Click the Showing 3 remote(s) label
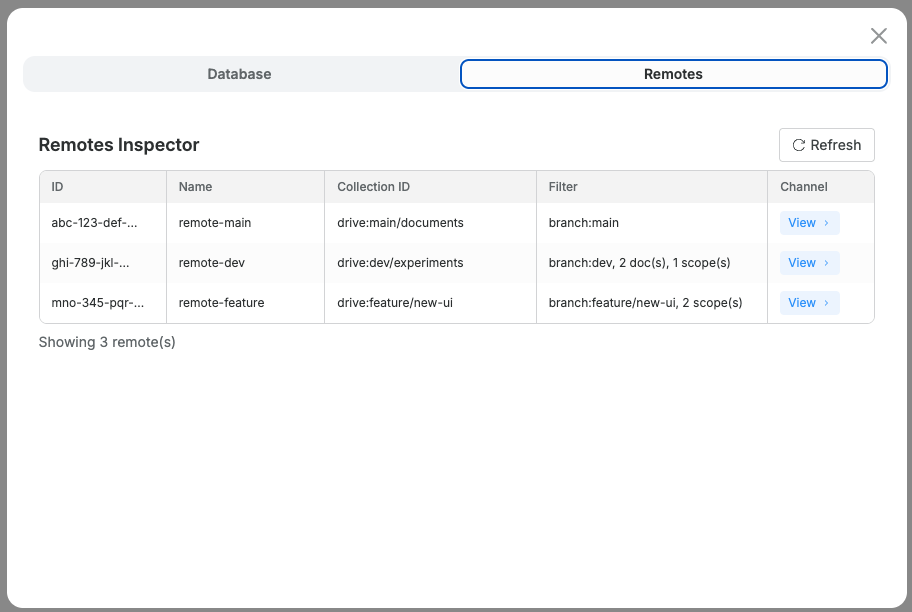This screenshot has width=912, height=612. (x=106, y=342)
